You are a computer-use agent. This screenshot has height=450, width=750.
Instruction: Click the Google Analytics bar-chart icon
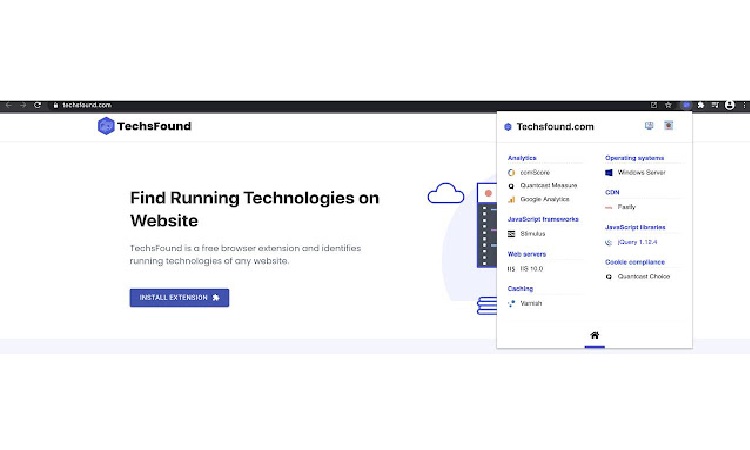click(x=511, y=199)
